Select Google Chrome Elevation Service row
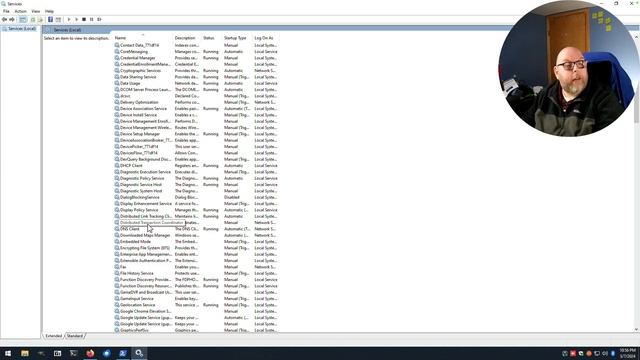Viewport: 640px width, 360px height. click(196, 311)
